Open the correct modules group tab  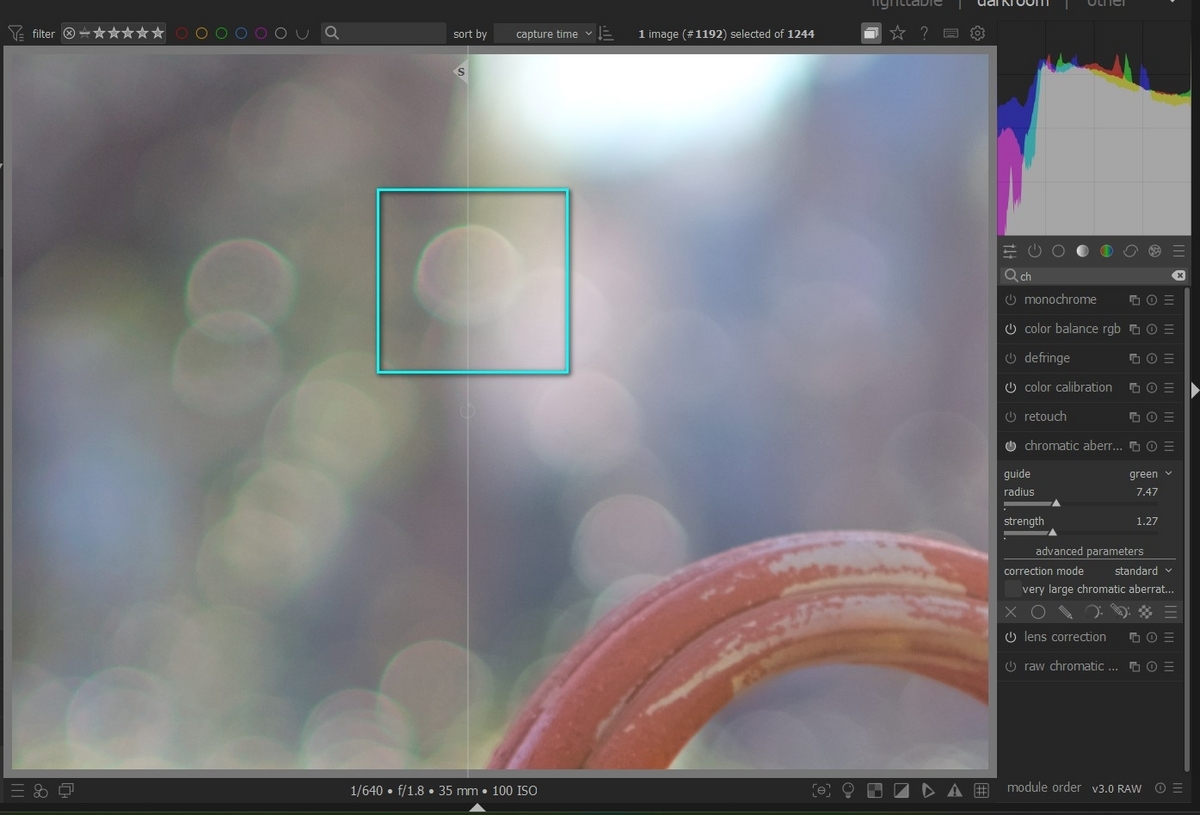point(1131,251)
